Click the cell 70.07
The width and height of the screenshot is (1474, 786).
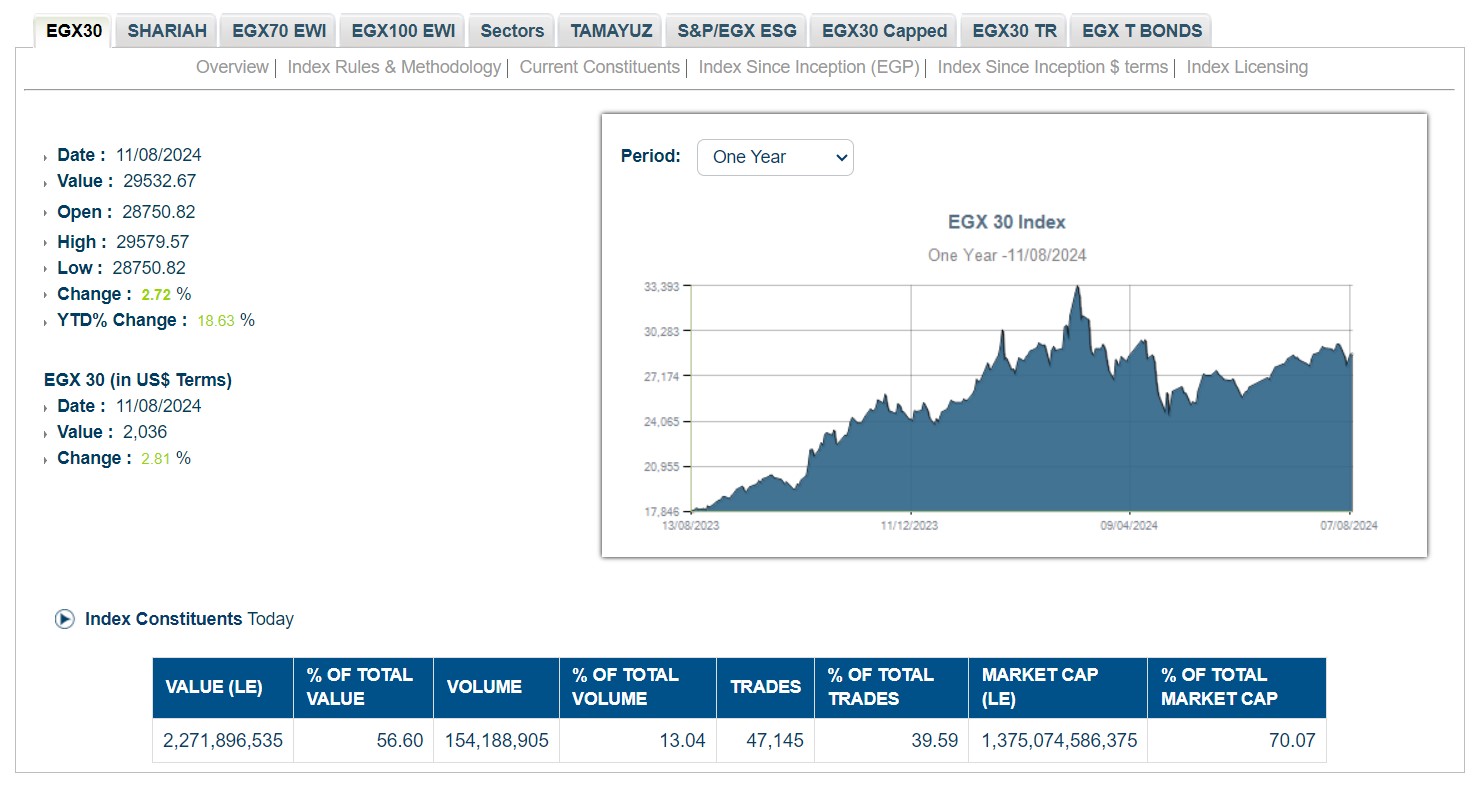1237,741
